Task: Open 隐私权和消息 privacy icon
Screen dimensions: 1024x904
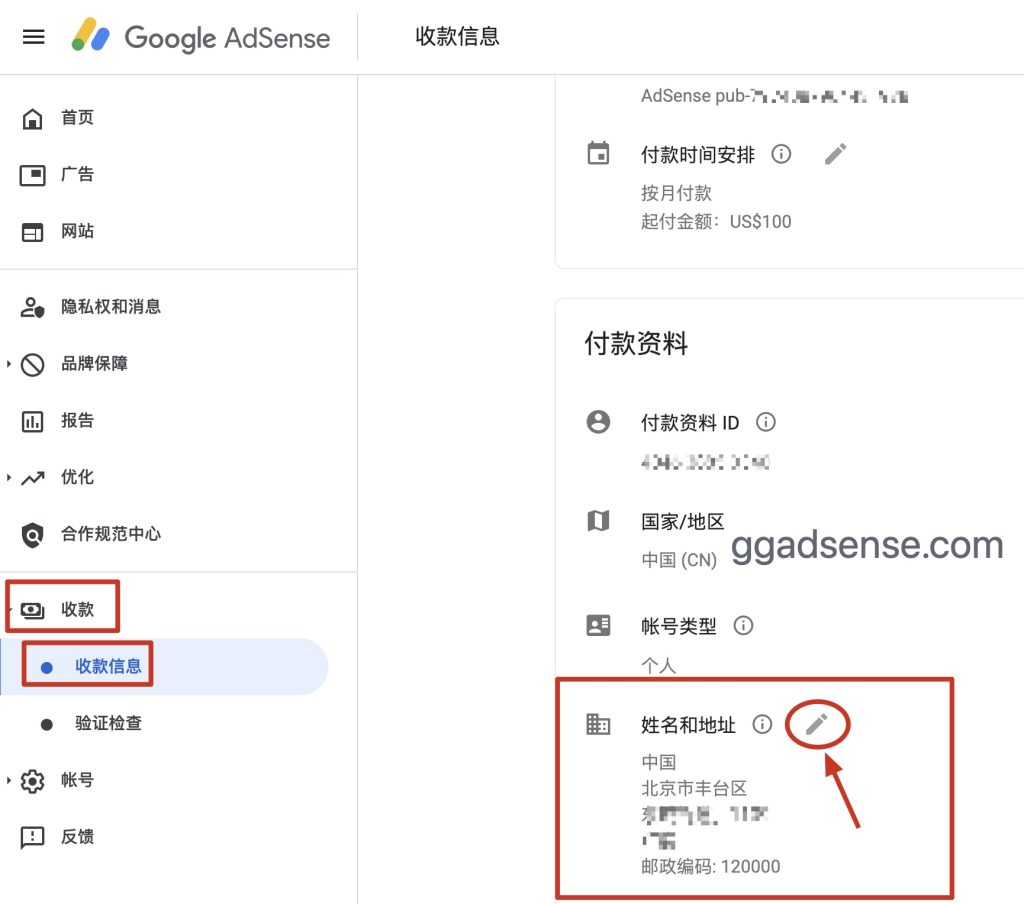Action: click(32, 307)
